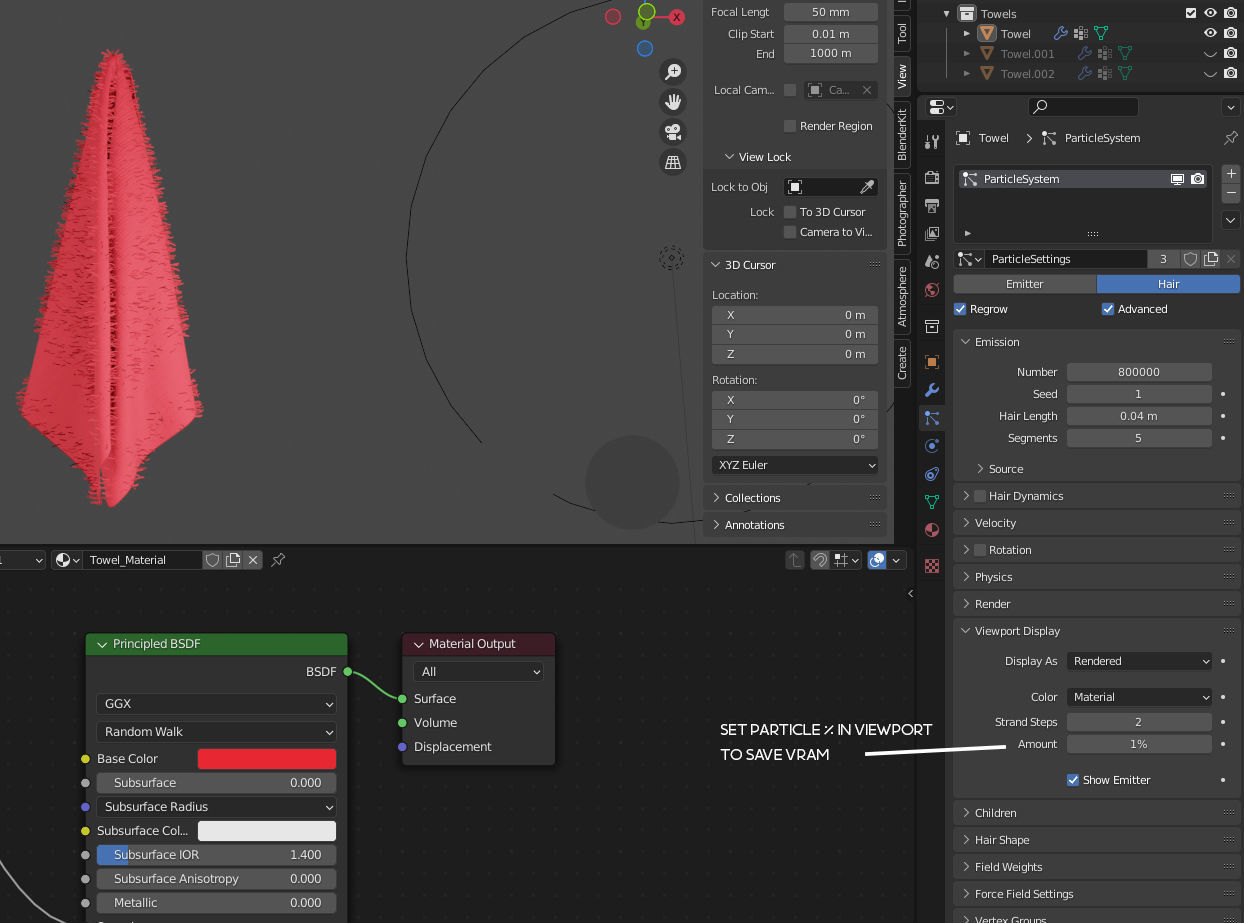Open the View Layer properties tab icon
The width and height of the screenshot is (1244, 923).
[932, 234]
